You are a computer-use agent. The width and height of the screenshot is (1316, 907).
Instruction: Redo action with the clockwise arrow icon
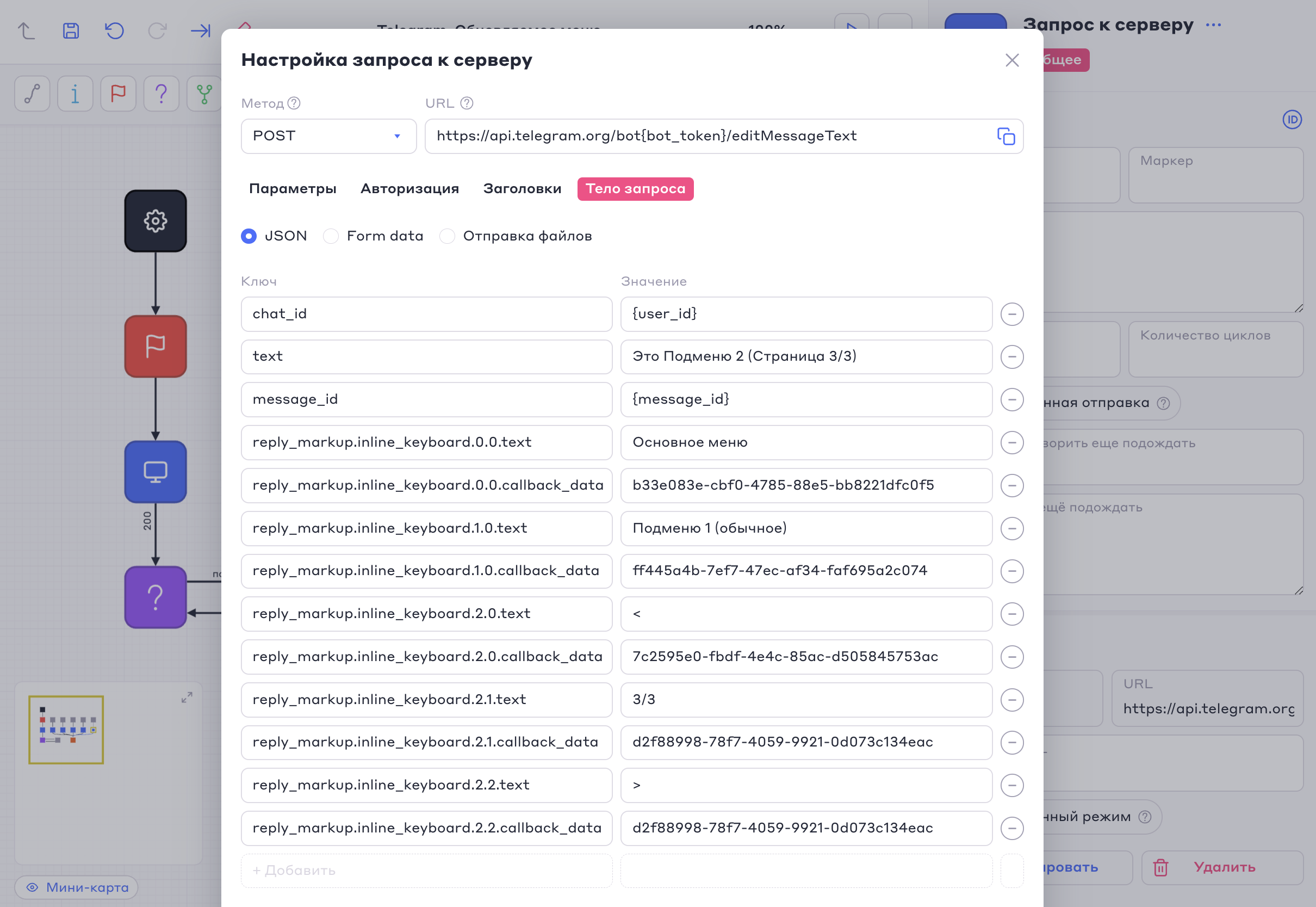(x=157, y=30)
